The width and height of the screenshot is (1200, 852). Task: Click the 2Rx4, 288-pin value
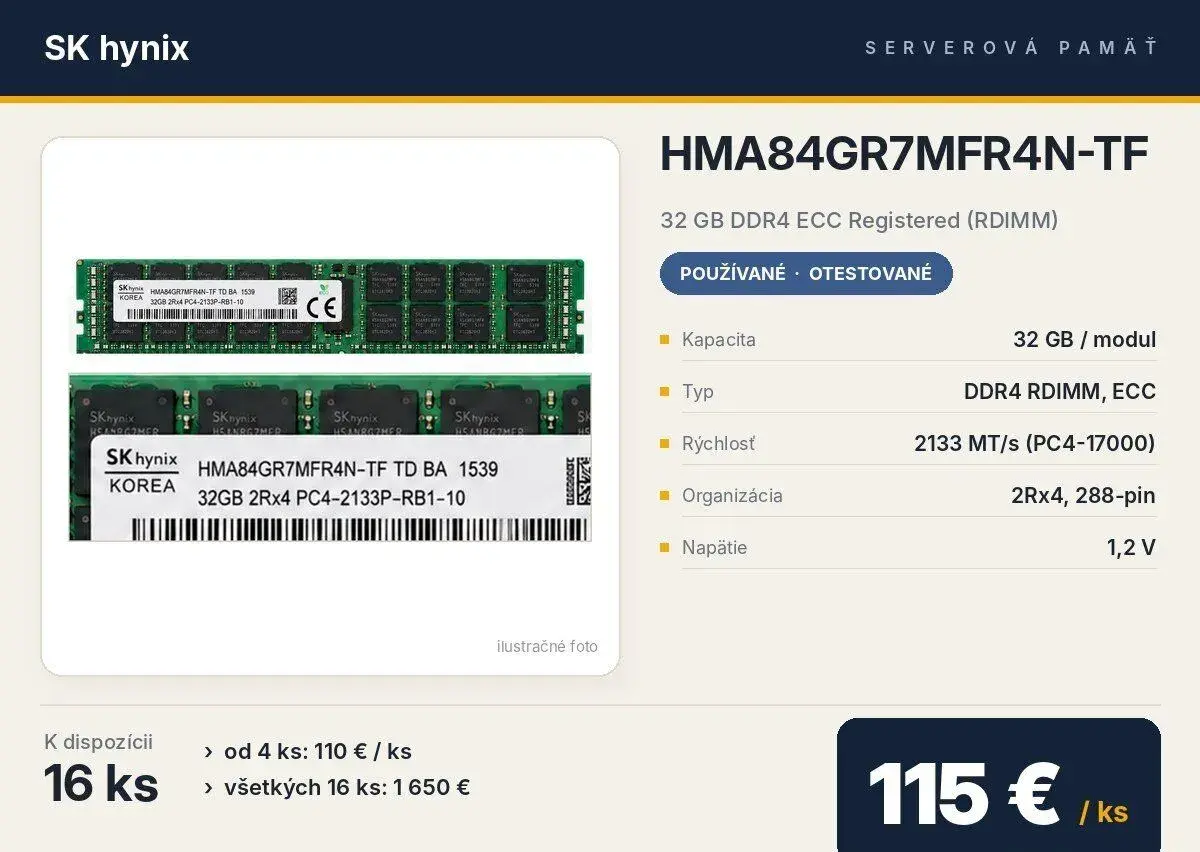click(1084, 495)
